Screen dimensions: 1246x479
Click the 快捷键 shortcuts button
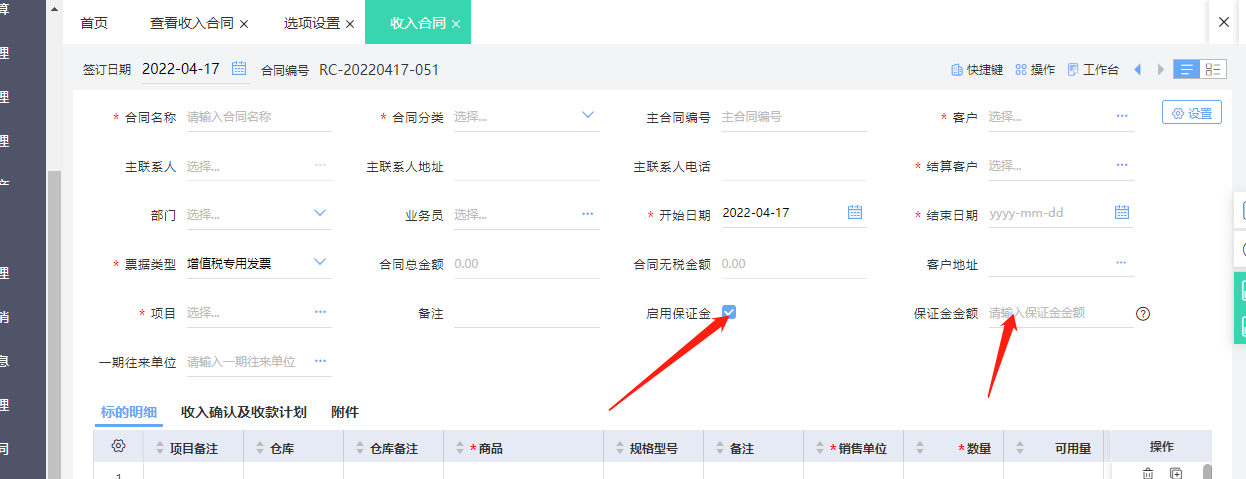[976, 70]
